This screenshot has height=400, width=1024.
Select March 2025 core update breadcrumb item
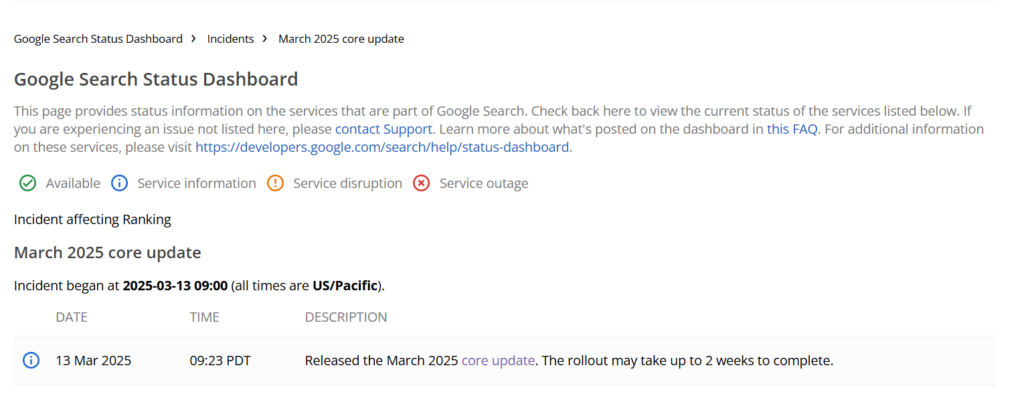coord(341,39)
